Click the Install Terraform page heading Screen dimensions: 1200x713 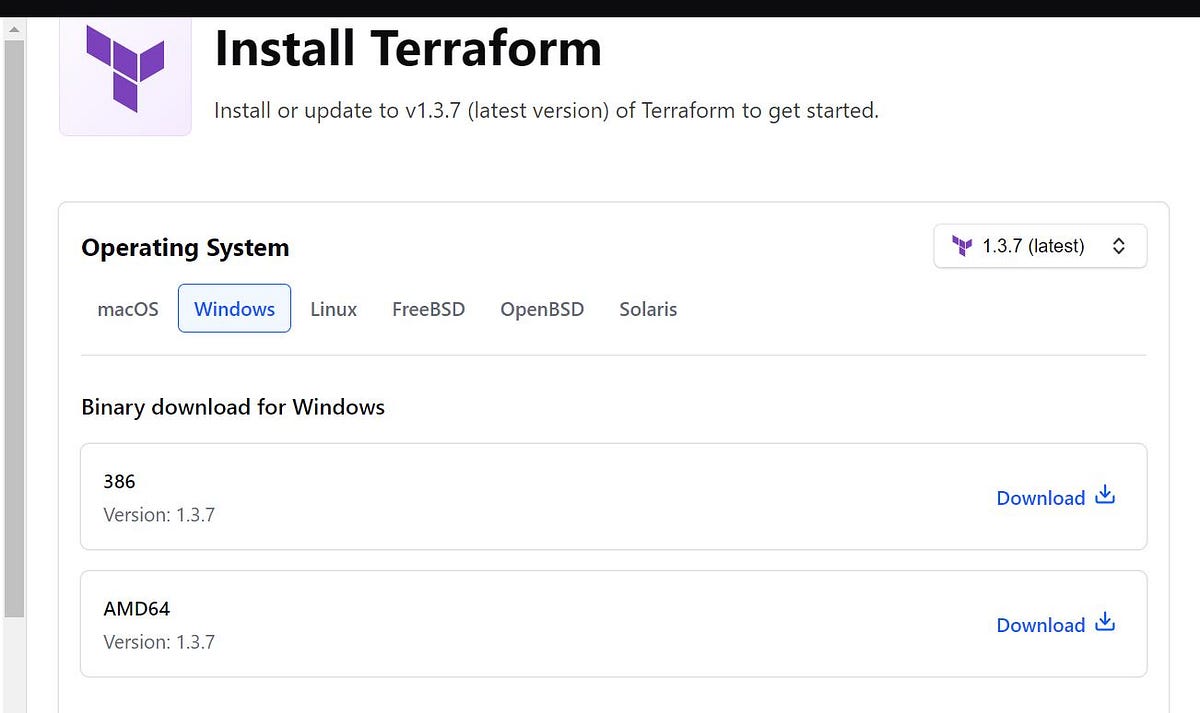(x=407, y=47)
